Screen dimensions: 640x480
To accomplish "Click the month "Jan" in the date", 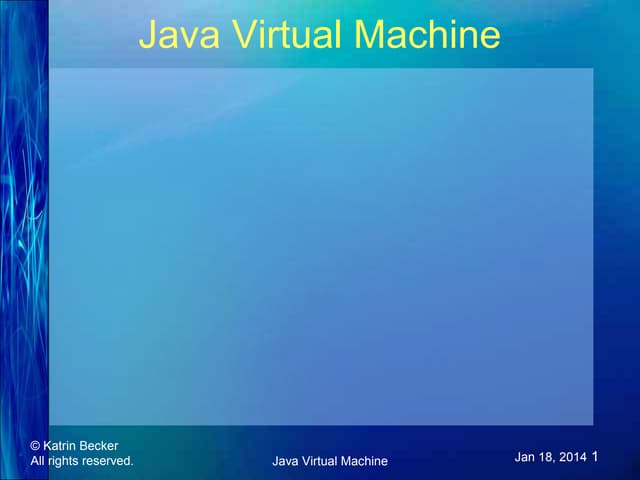I will [526, 457].
